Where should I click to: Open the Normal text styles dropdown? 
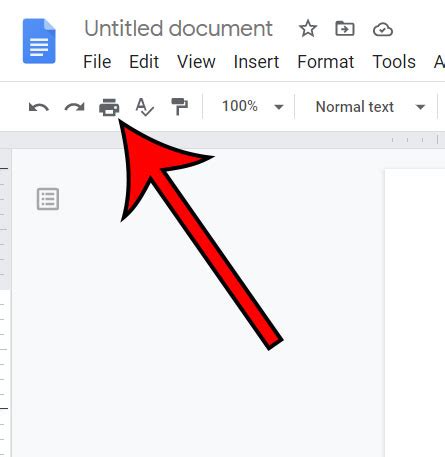[370, 107]
